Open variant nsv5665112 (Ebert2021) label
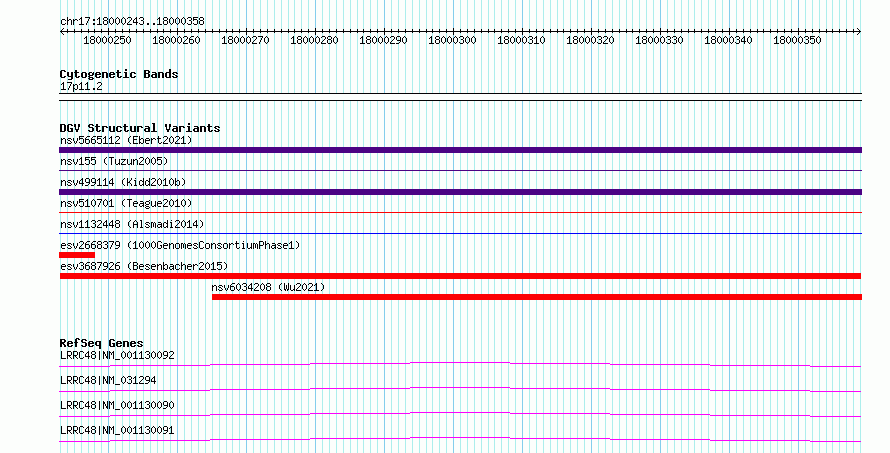This screenshot has width=890, height=453. pyautogui.click(x=126, y=140)
